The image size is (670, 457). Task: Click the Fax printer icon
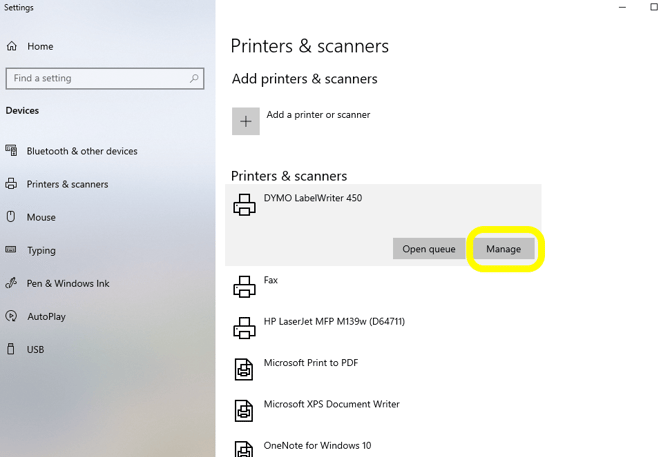click(244, 287)
